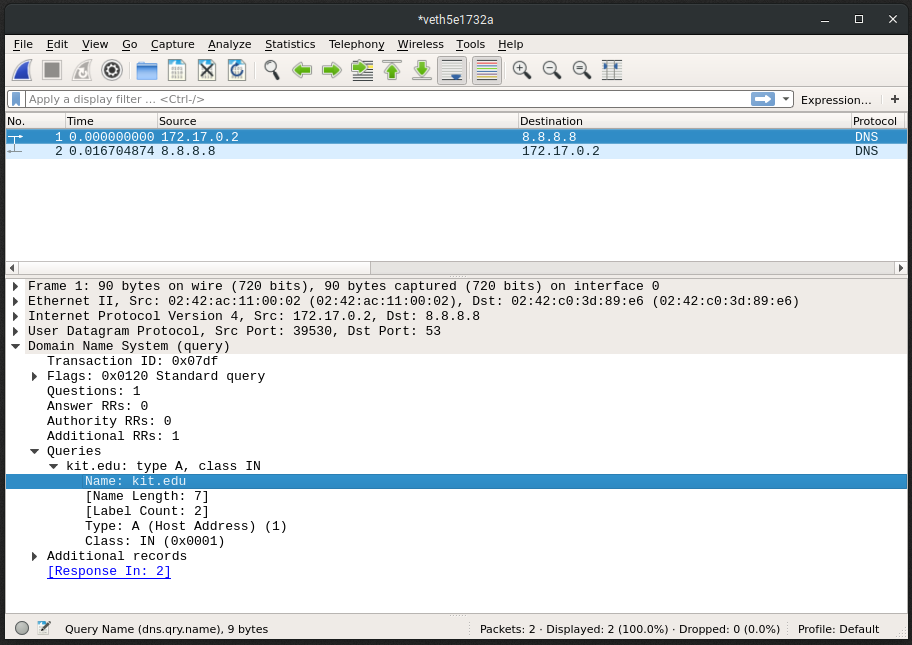Screen dimensions: 912x645
Task: Click the display filter bookmark icon
Action: 16,99
